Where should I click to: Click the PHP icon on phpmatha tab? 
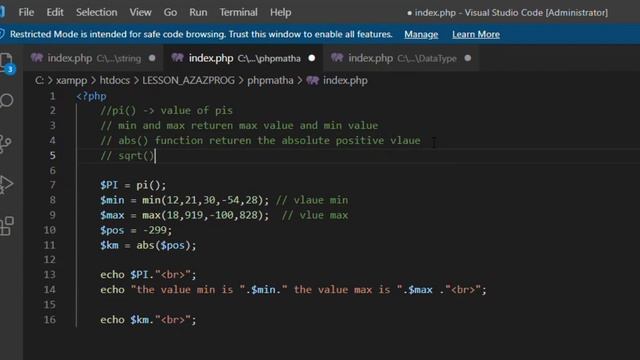tap(178, 58)
